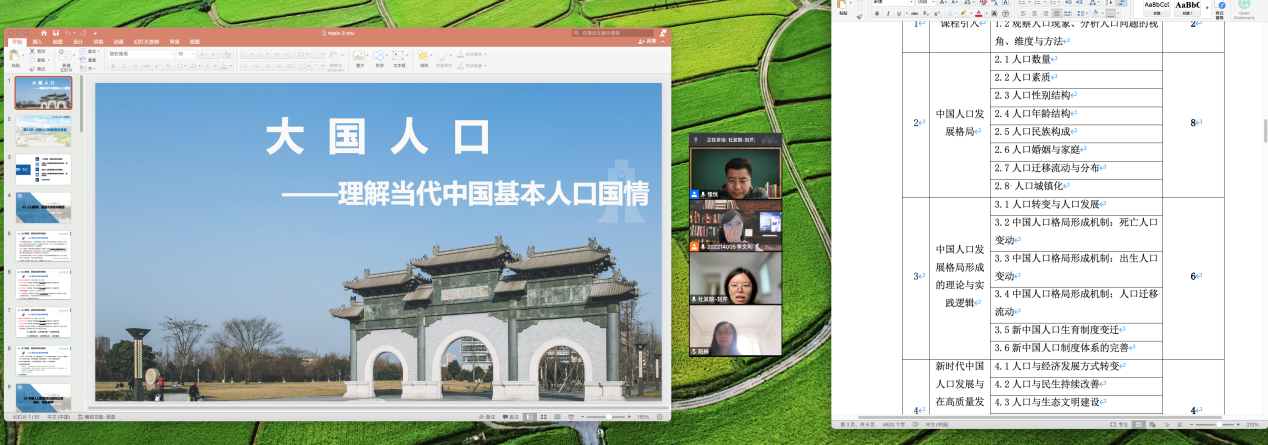Toggle Underline in the Word ribbon
This screenshot has width=1268, height=445.
pos(899,14)
